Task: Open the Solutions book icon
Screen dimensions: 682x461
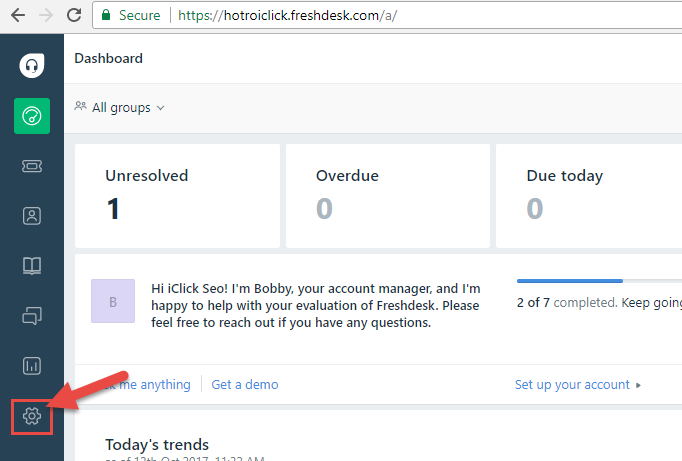Action: (32, 266)
